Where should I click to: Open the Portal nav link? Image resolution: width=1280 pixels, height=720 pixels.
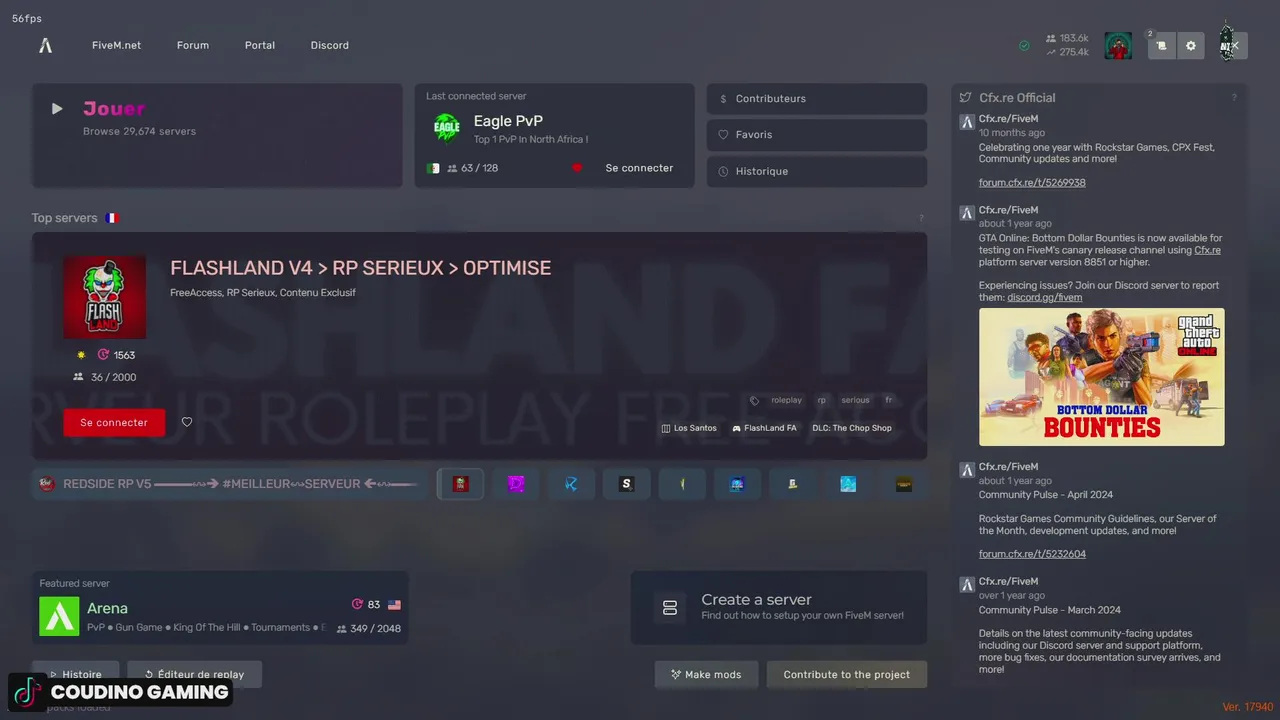pos(260,45)
